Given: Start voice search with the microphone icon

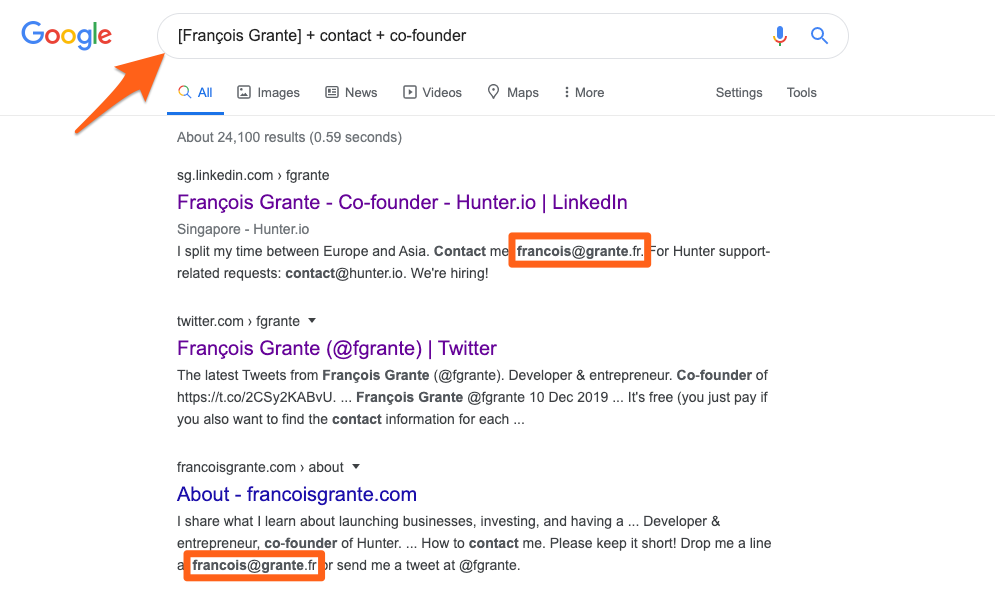Looking at the screenshot, I should click(780, 36).
